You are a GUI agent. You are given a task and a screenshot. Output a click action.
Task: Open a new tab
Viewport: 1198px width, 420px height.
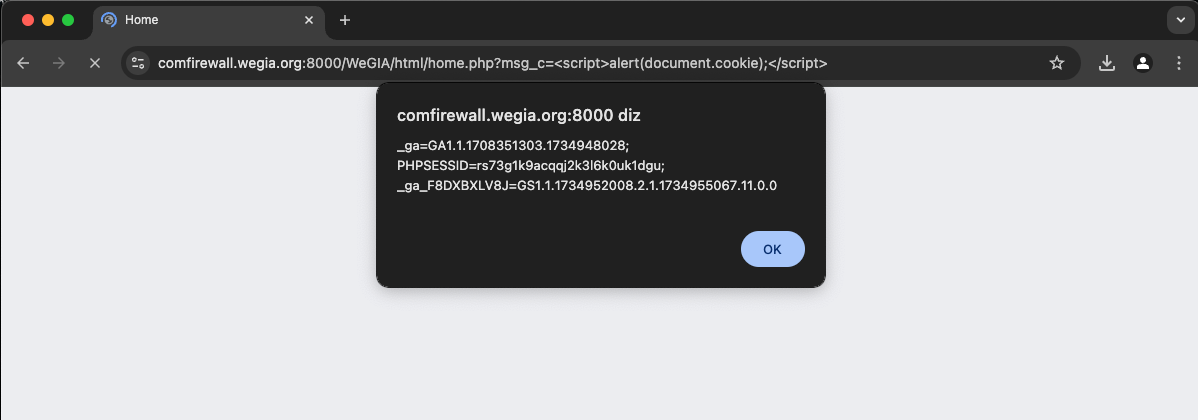click(345, 20)
